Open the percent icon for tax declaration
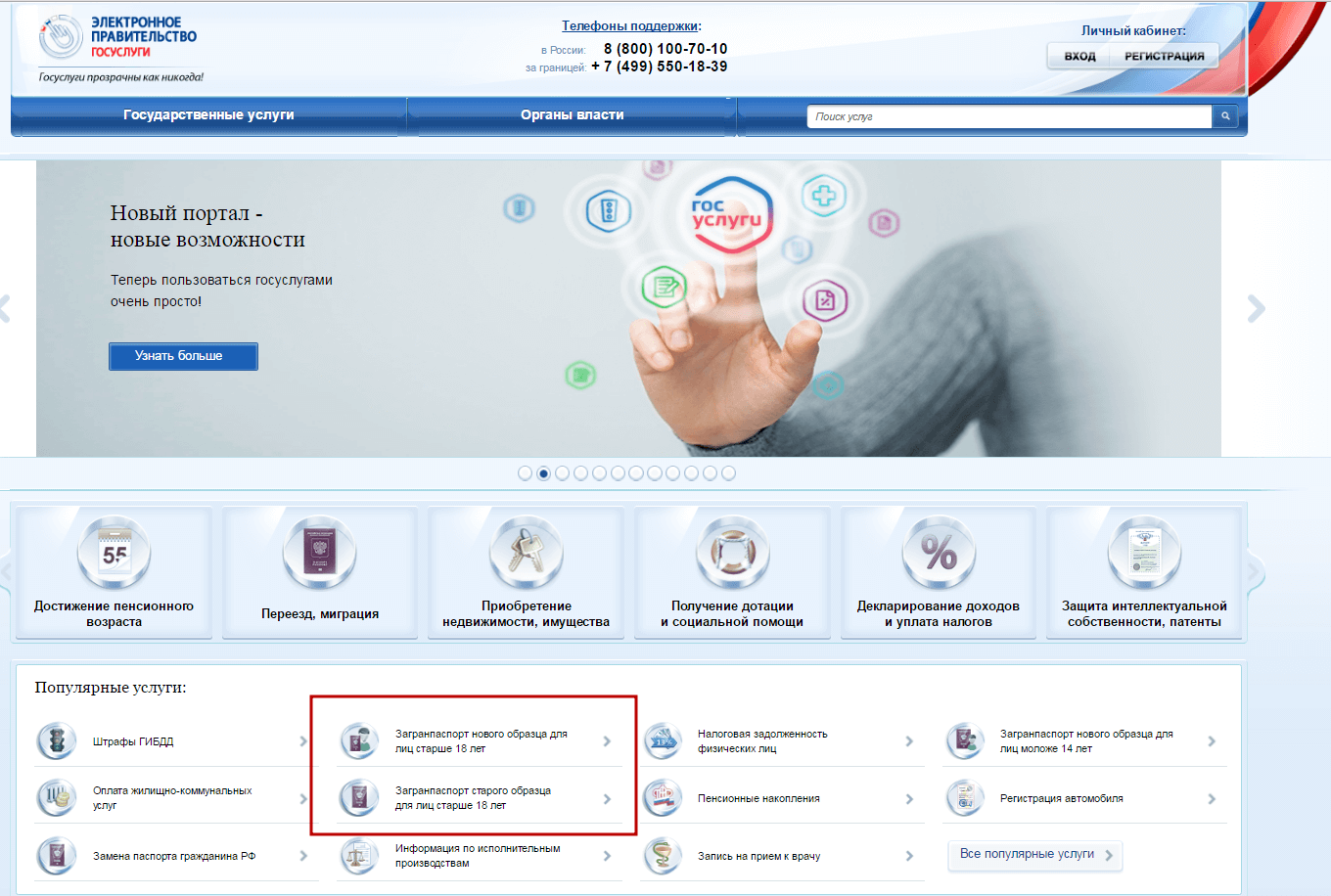 (x=939, y=553)
